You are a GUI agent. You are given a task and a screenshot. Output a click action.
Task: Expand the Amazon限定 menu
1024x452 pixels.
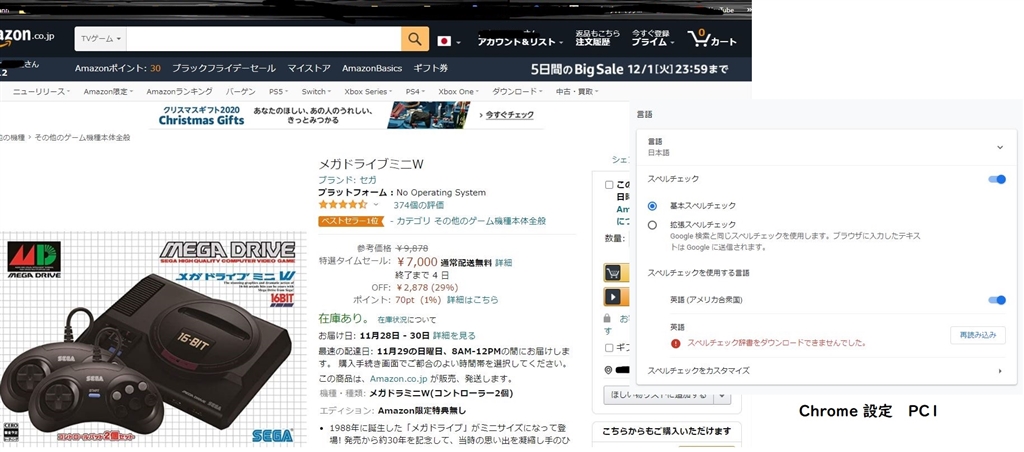[108, 91]
